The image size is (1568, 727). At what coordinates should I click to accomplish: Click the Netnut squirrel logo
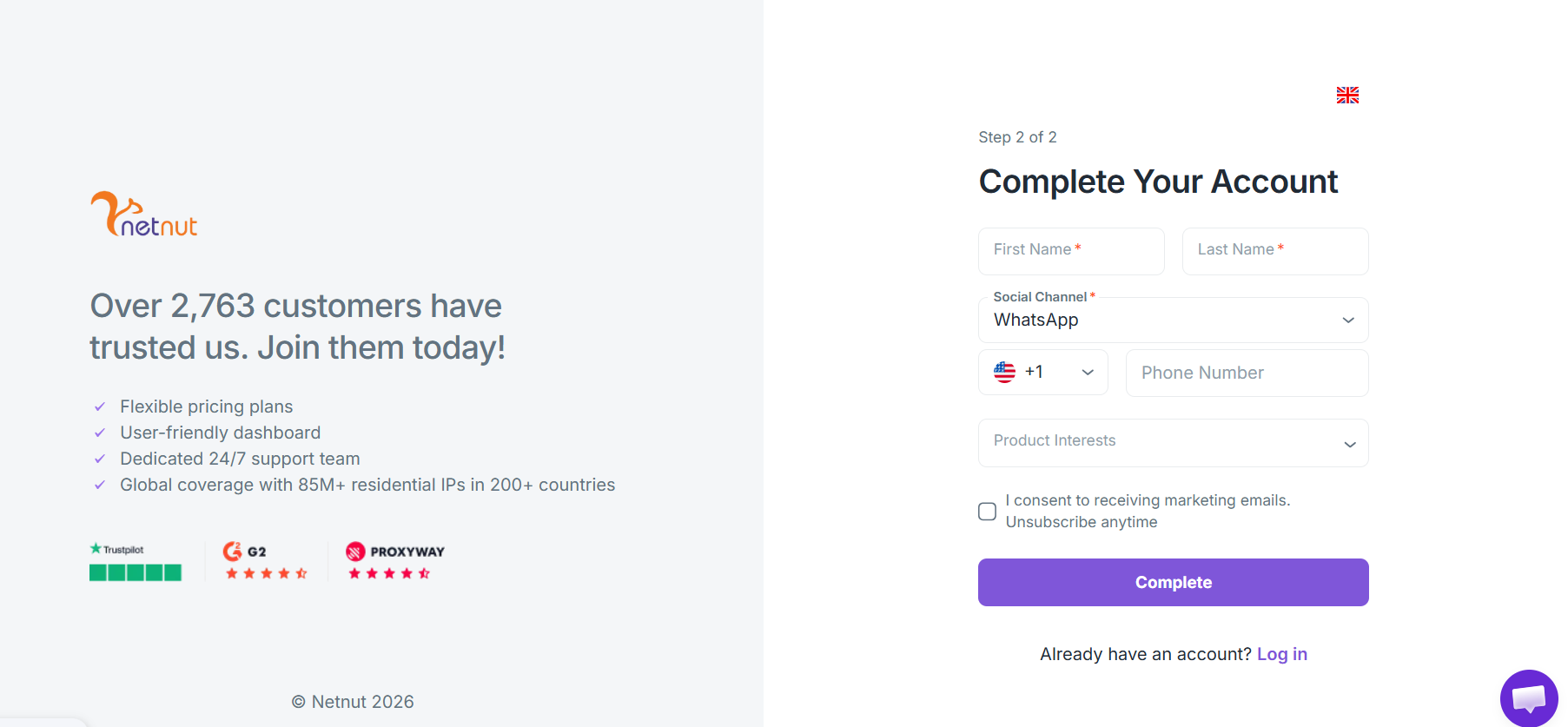(144, 215)
